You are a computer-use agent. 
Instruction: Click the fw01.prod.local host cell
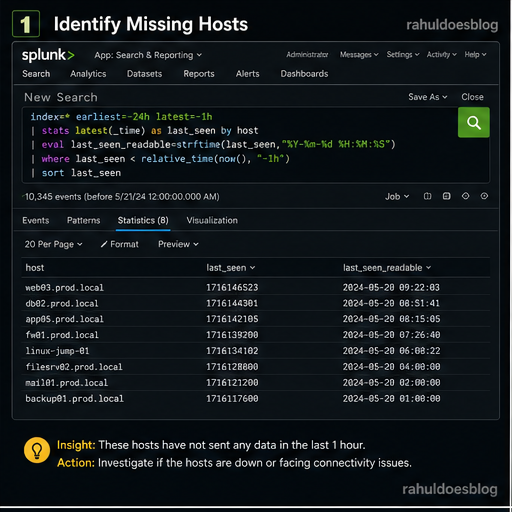[62, 335]
